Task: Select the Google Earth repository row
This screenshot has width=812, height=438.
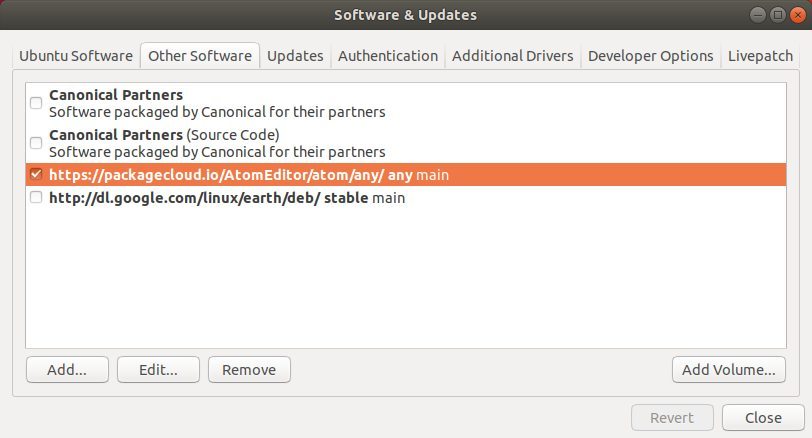Action: [x=406, y=198]
